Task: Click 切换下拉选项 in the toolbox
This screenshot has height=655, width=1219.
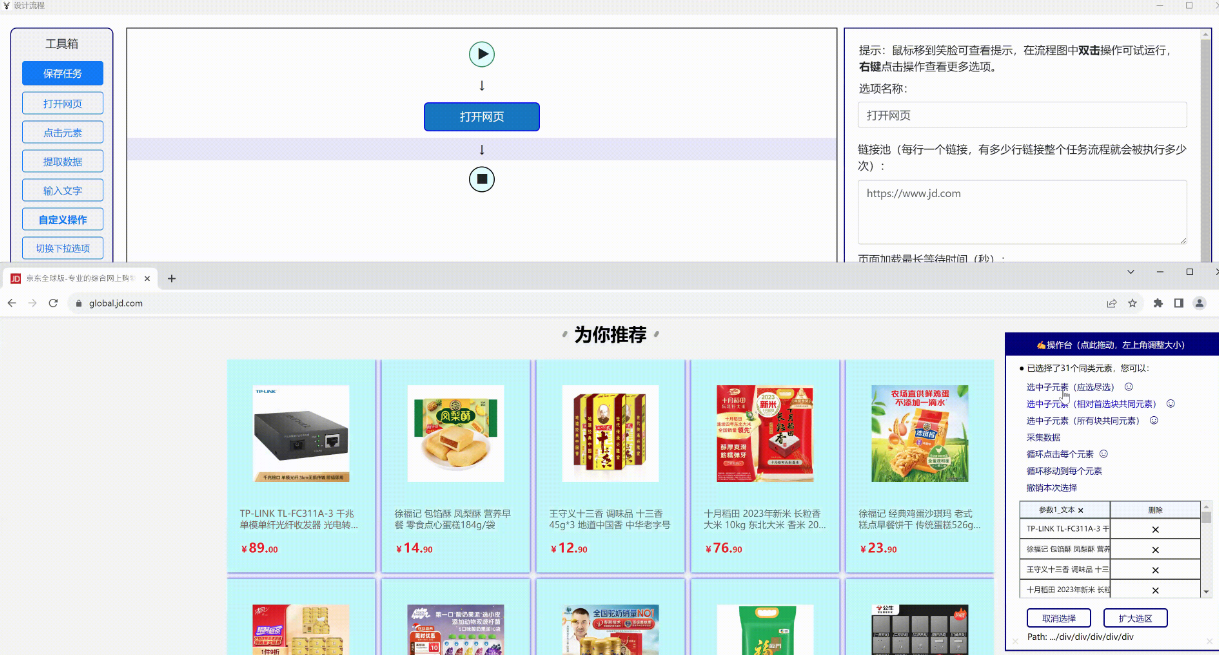Action: 62,248
